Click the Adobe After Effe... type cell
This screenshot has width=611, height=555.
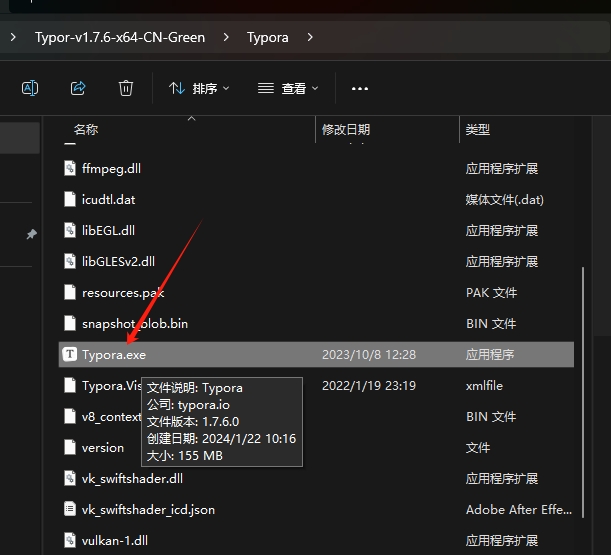tap(519, 510)
